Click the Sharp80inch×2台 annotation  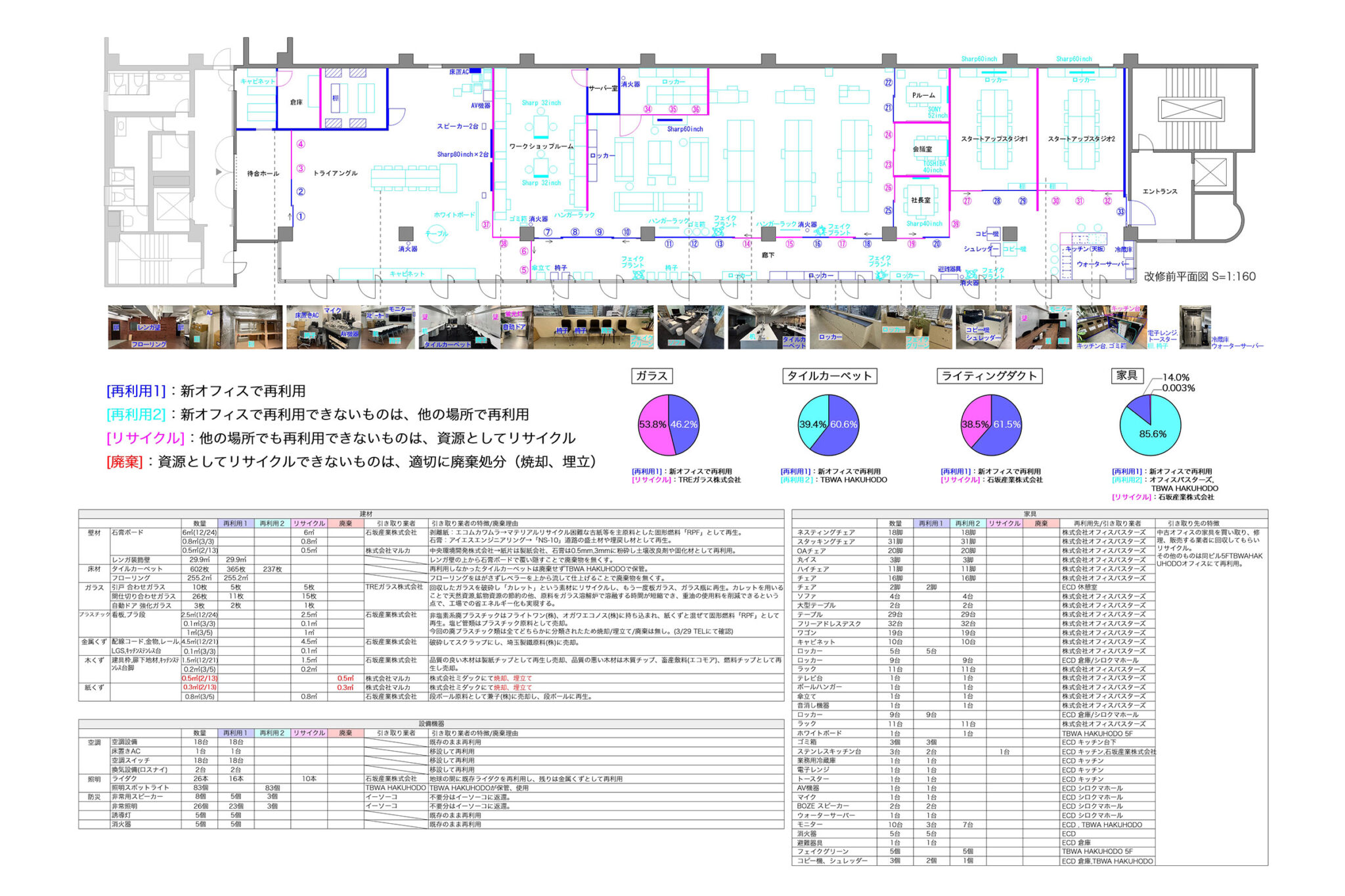point(463,155)
